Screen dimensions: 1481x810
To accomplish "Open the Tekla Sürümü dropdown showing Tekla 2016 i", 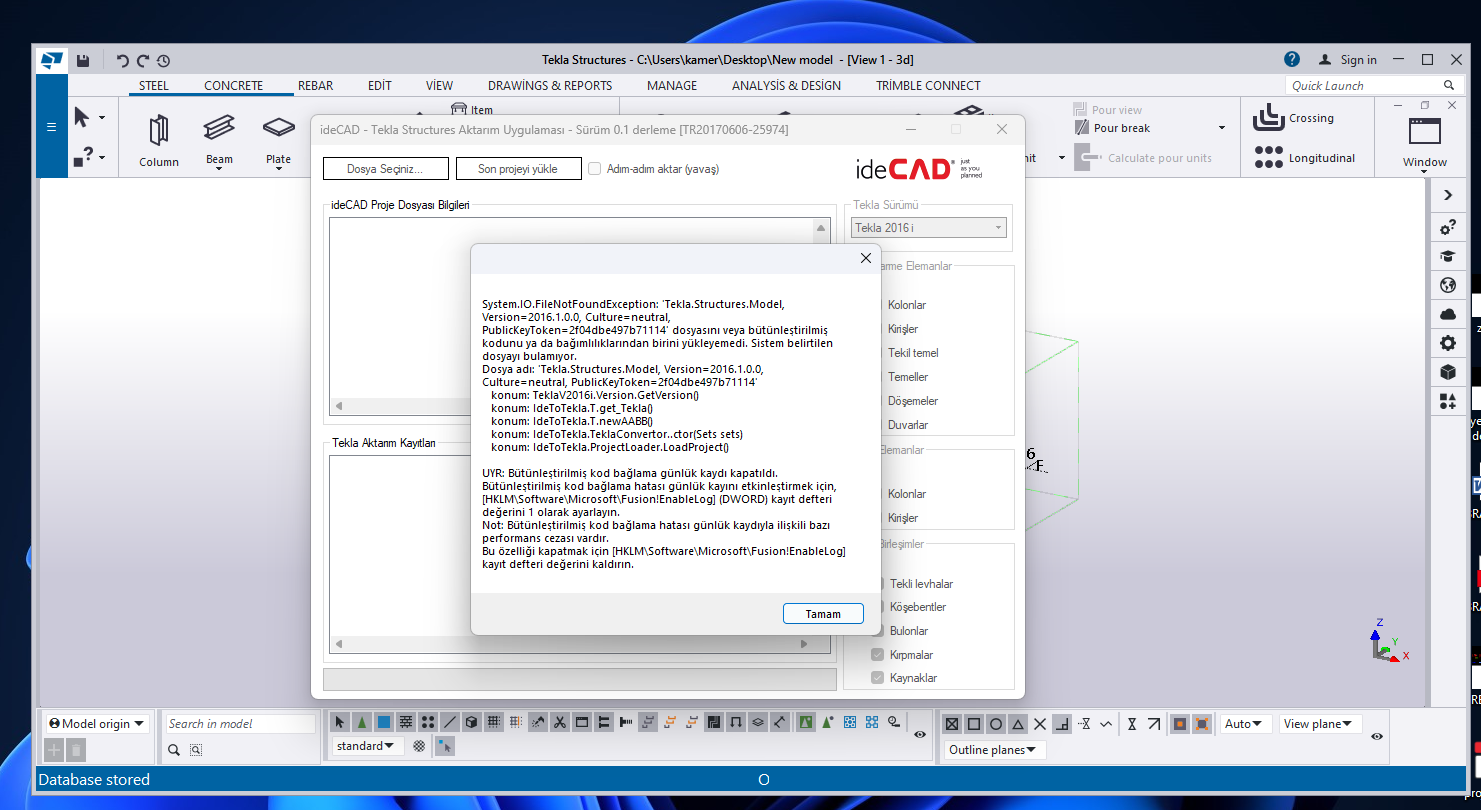I will pyautogui.click(x=928, y=228).
